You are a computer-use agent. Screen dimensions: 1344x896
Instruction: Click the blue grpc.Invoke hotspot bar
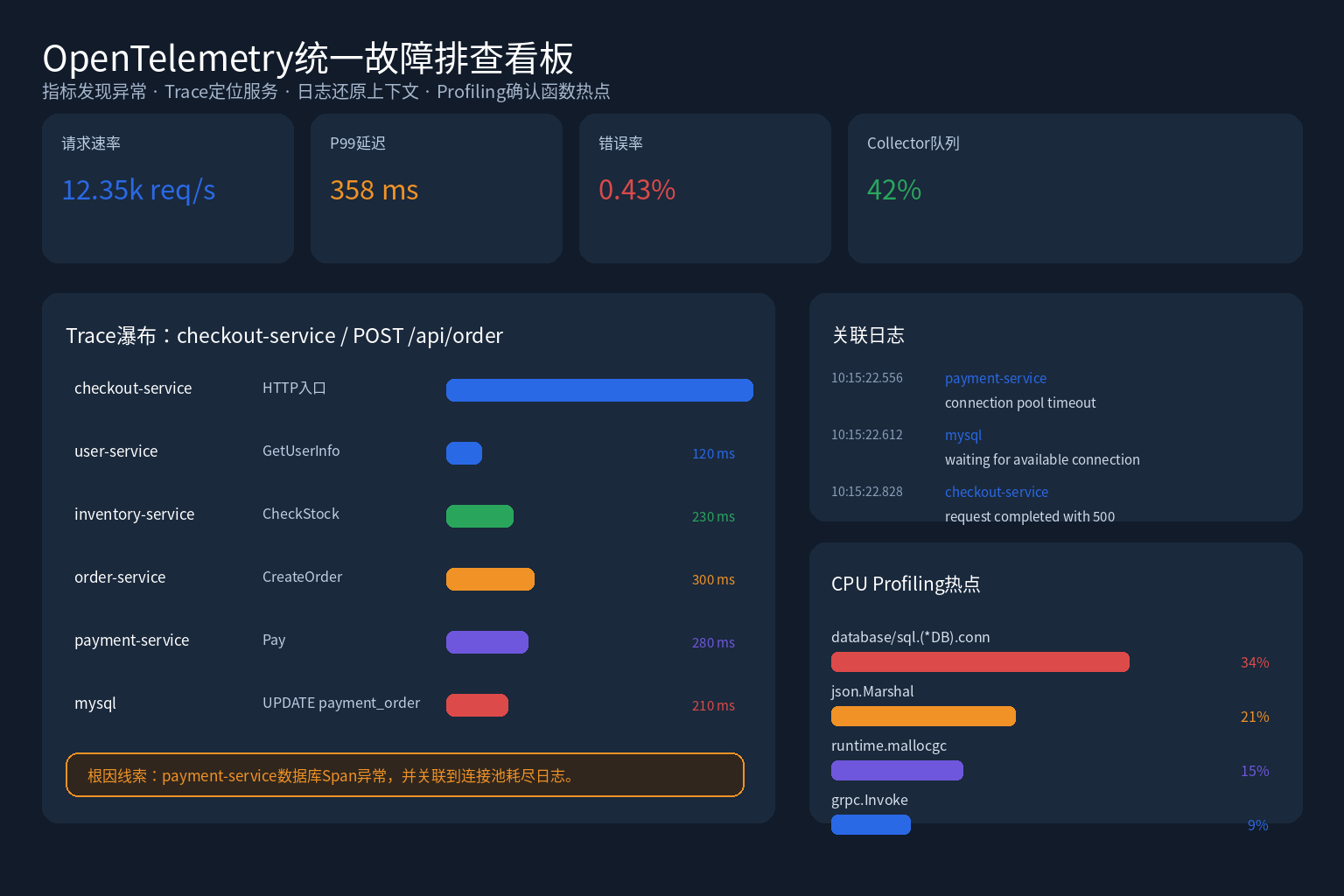(x=871, y=825)
